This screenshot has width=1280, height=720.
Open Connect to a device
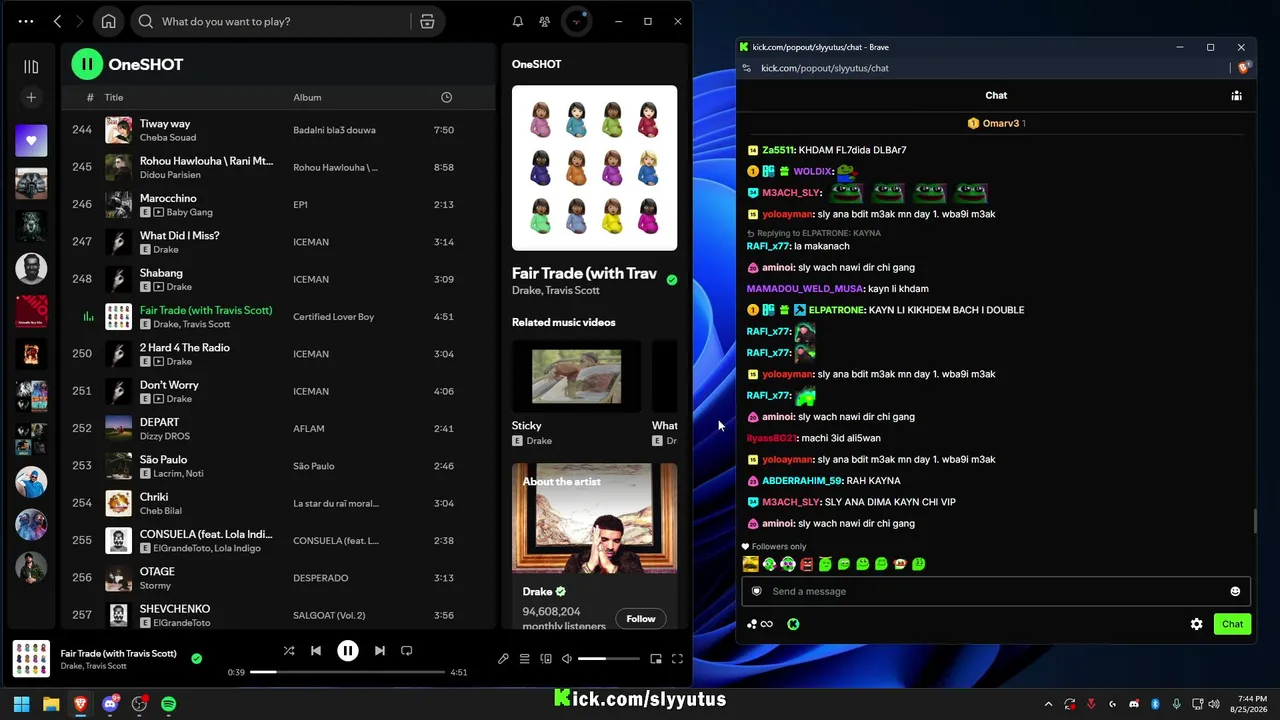[x=546, y=659]
